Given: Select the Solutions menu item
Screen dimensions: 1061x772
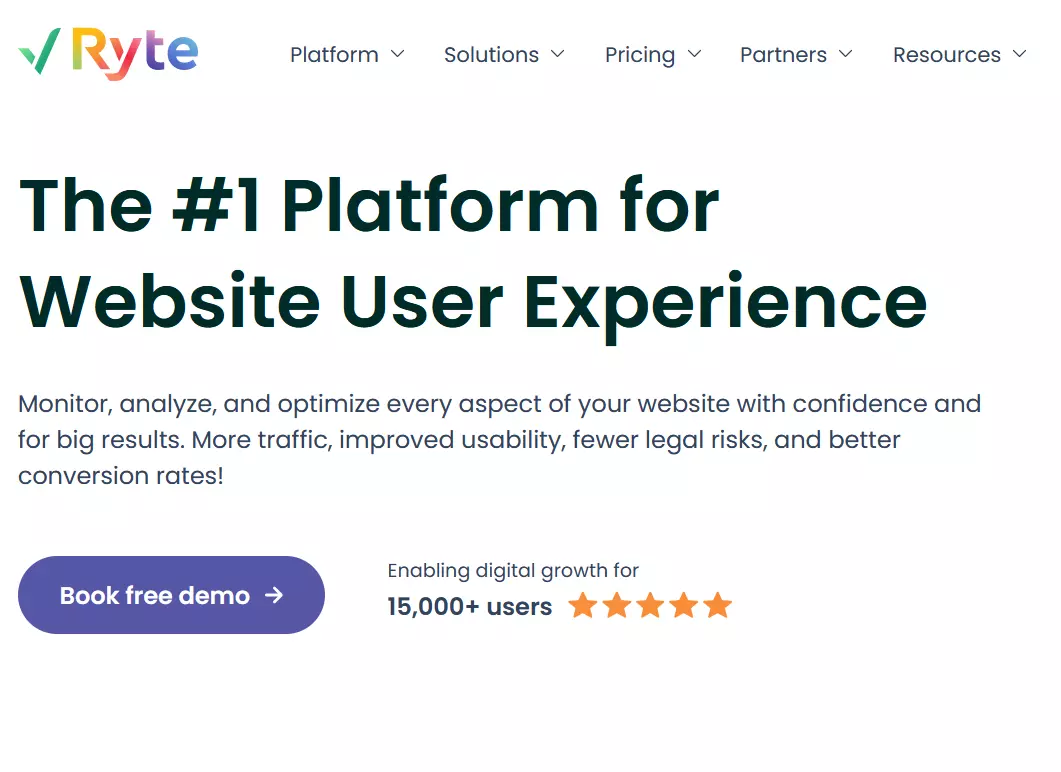Looking at the screenshot, I should [x=491, y=55].
